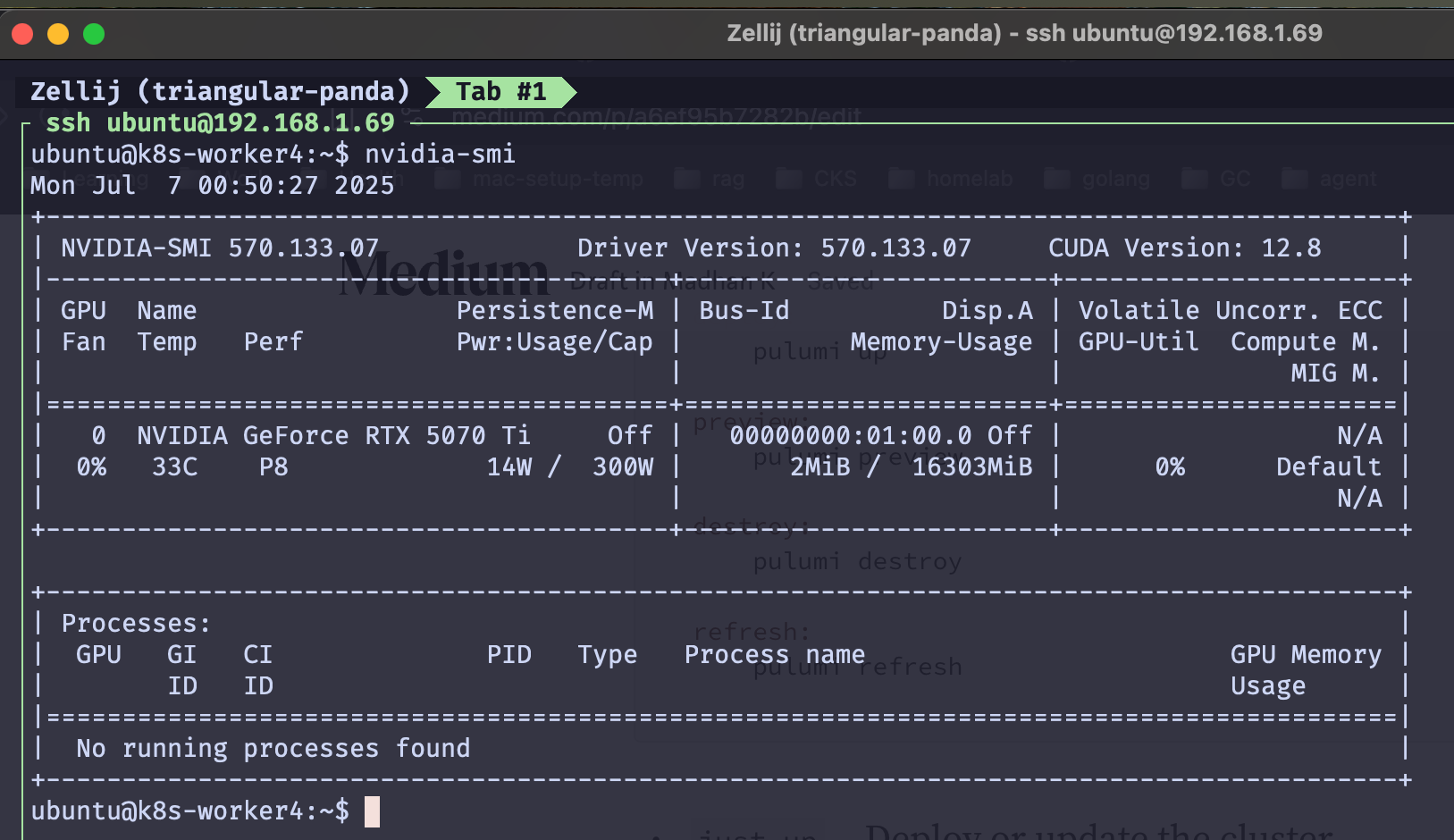Click Driver Version: 570.133.07 text
The height and width of the screenshot is (840, 1454).
pos(774,248)
